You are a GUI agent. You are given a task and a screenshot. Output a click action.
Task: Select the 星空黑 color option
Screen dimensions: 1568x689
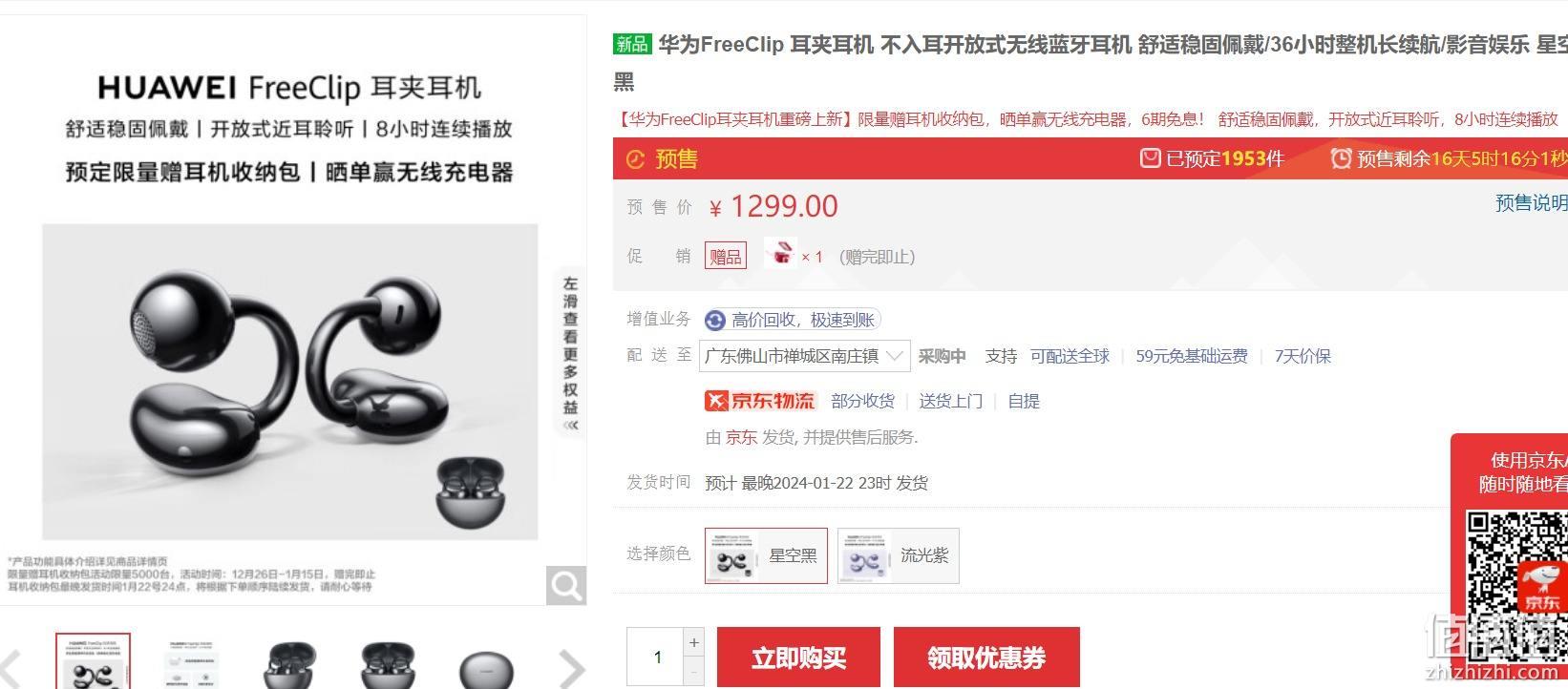tap(766, 555)
